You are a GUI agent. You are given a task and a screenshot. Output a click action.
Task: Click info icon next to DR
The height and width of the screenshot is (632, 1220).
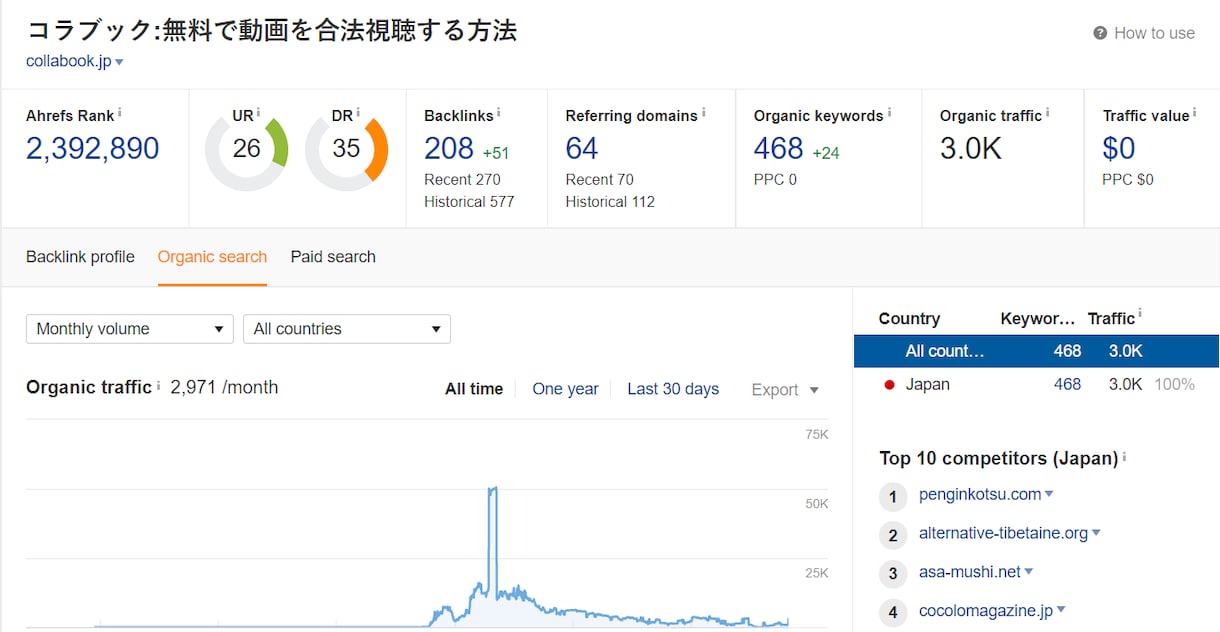tap(358, 113)
